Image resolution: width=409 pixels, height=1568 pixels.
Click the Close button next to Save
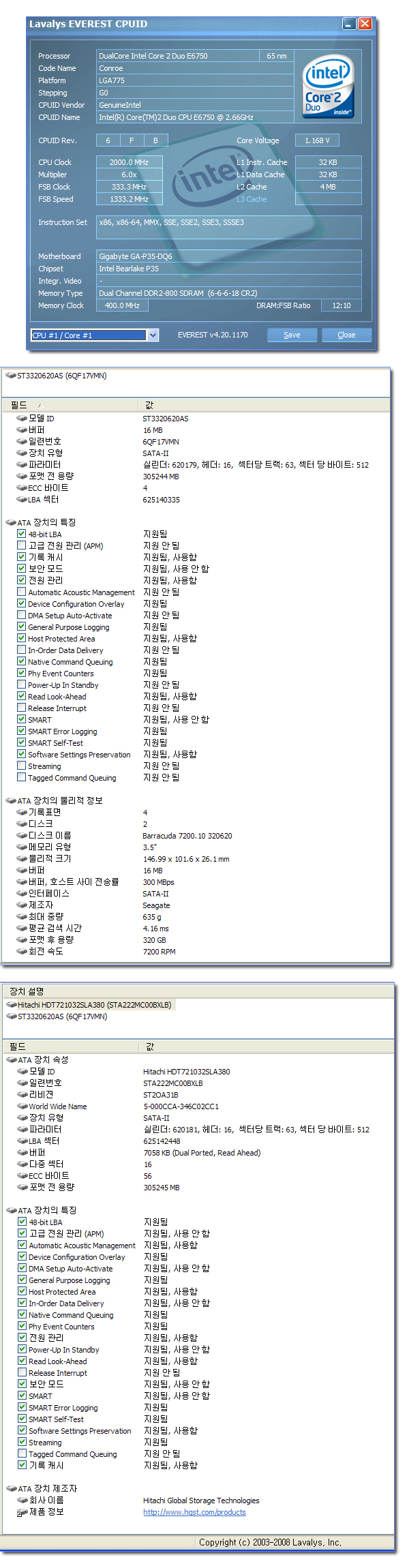click(346, 335)
